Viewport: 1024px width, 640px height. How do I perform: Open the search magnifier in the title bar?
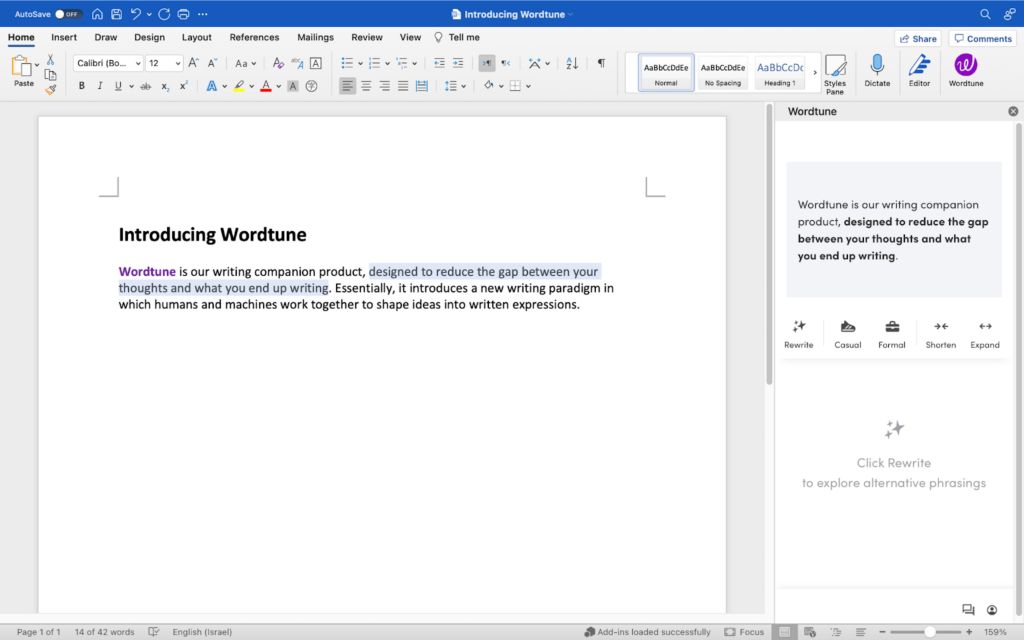(985, 14)
